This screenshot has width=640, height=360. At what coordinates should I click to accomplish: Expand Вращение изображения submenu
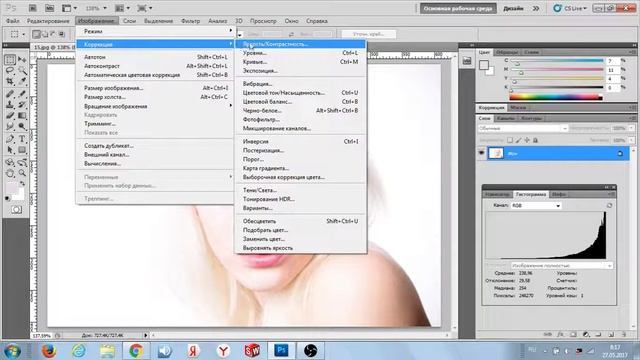(x=155, y=106)
